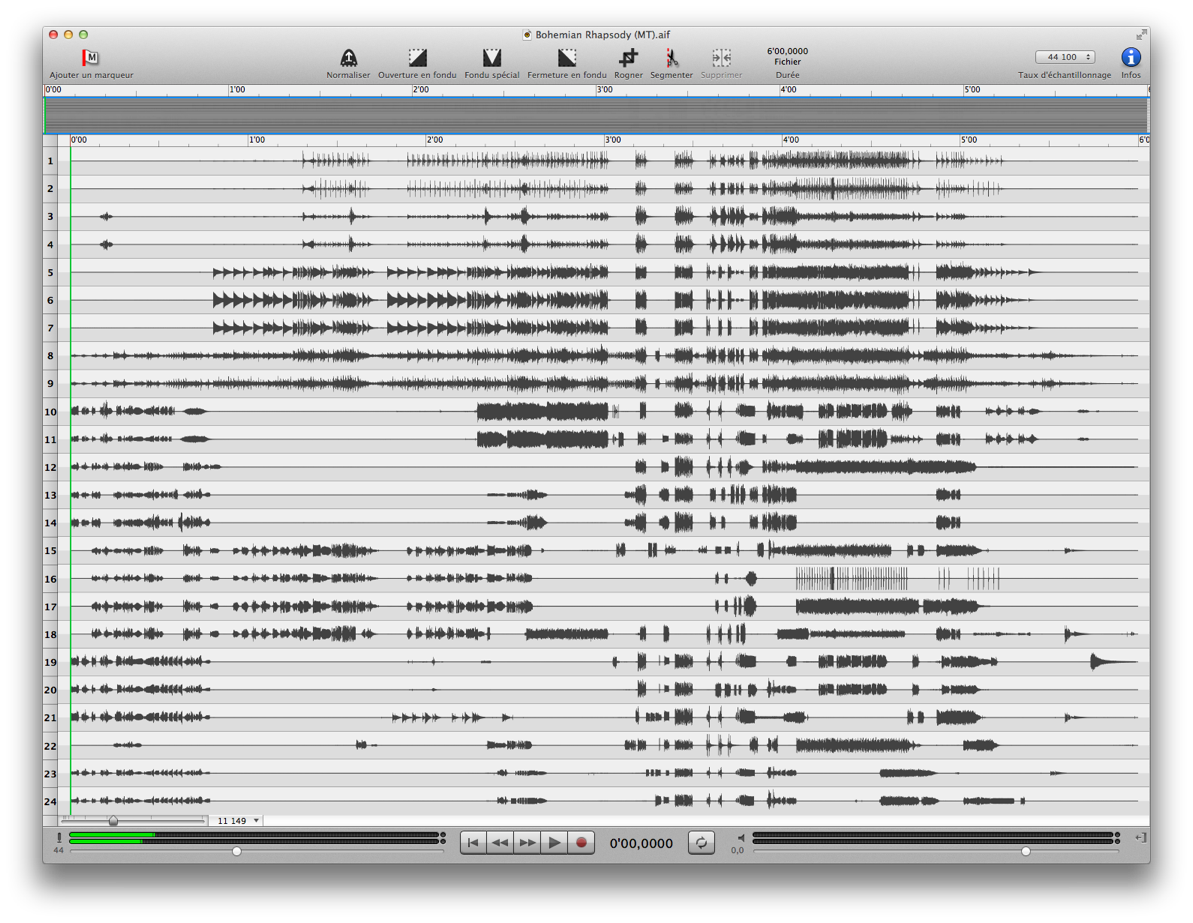1193x923 pixels.
Task: Select channel 16 header
Action: point(51,579)
